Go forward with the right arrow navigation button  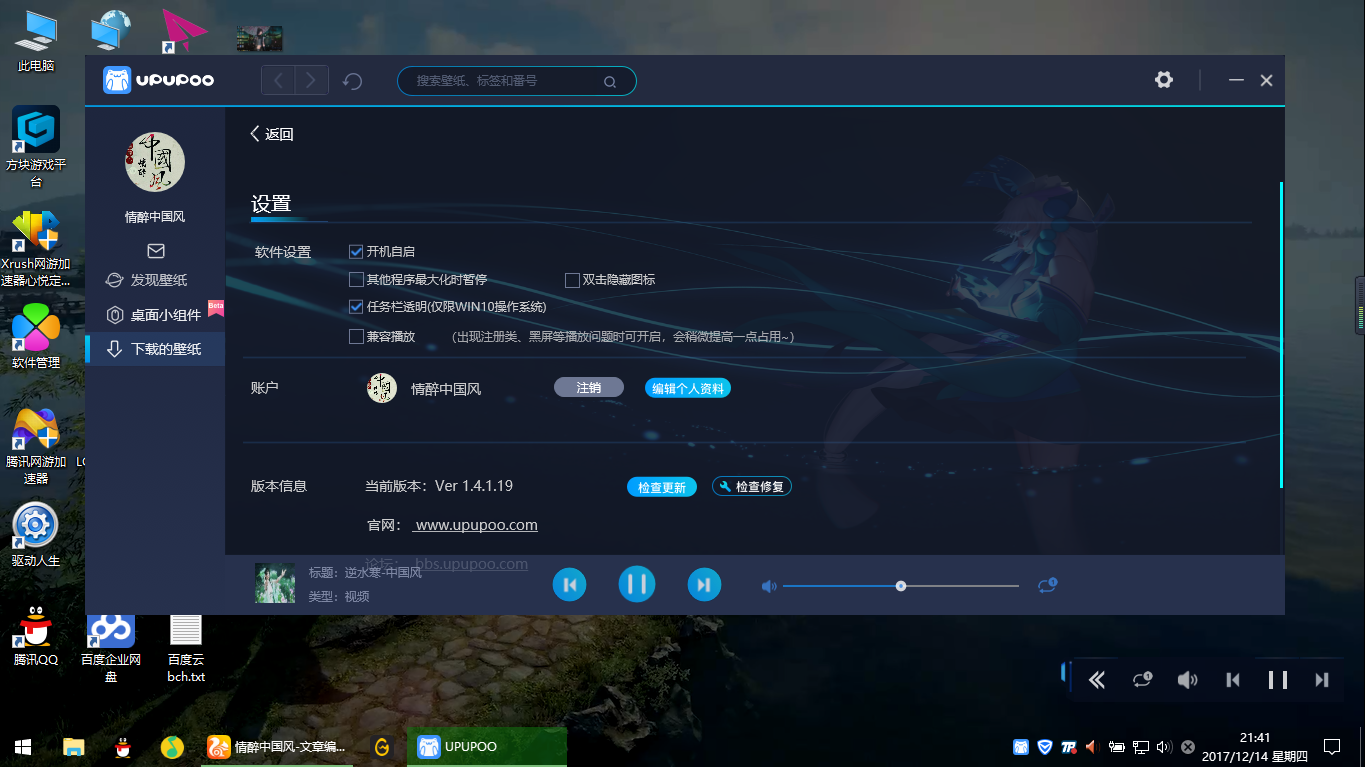pyautogui.click(x=312, y=80)
